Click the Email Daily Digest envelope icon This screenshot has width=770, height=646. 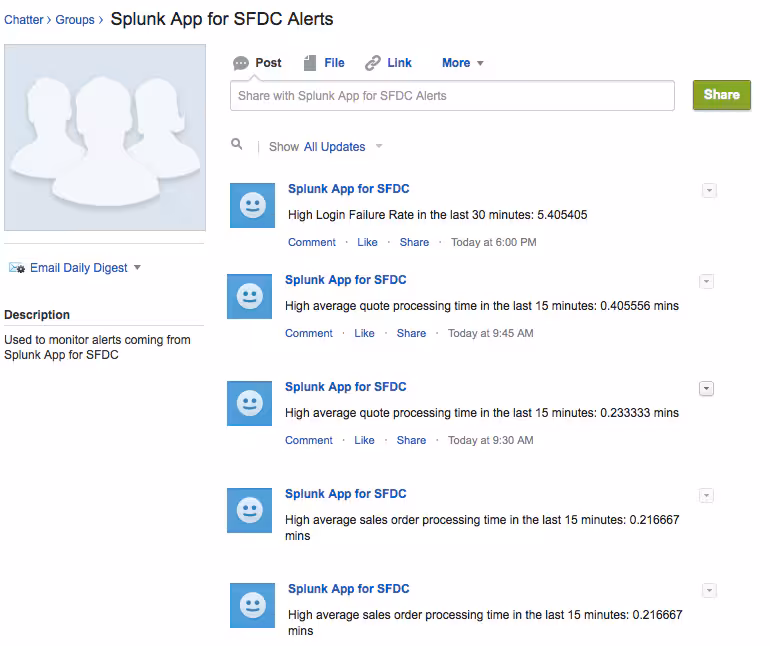click(x=17, y=268)
